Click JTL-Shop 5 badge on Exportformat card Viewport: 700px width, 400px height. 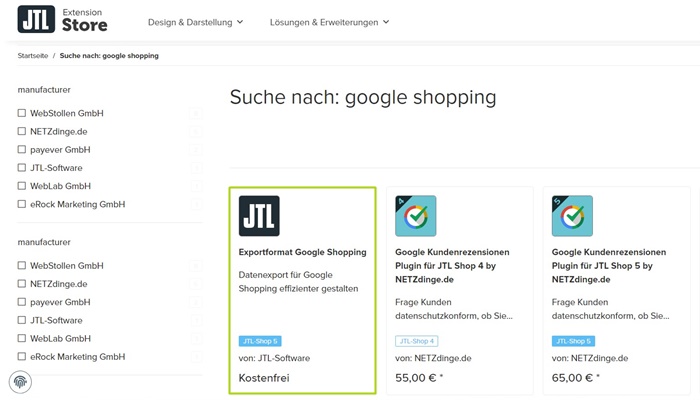click(x=260, y=341)
